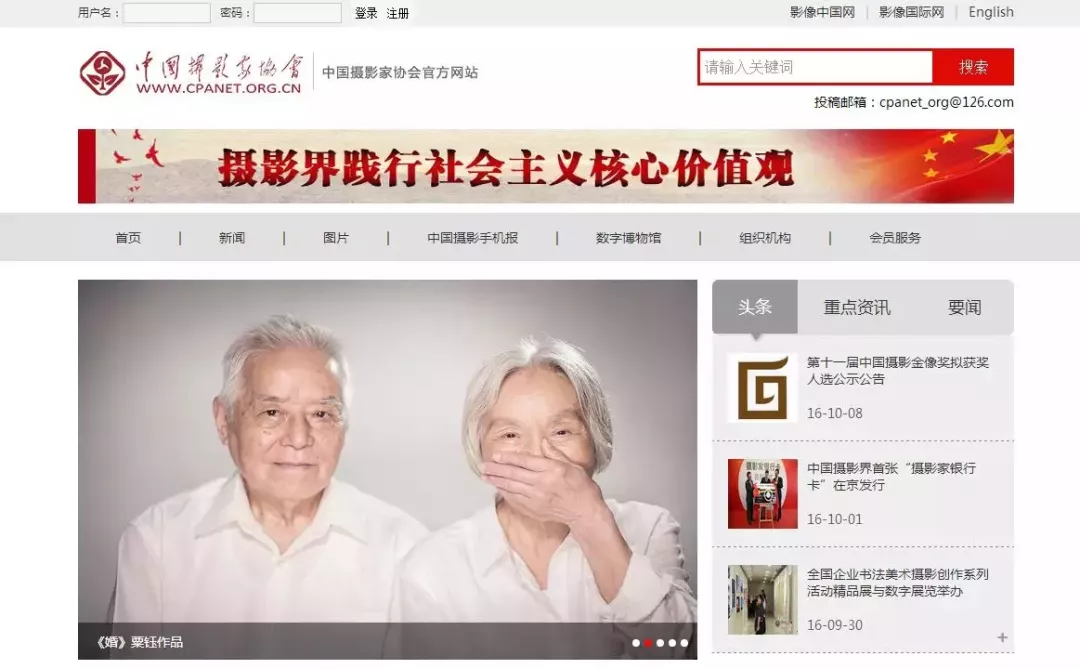Viewport: 1080px width, 669px height.
Task: Select the third carousel dot
Action: pyautogui.click(x=660, y=643)
